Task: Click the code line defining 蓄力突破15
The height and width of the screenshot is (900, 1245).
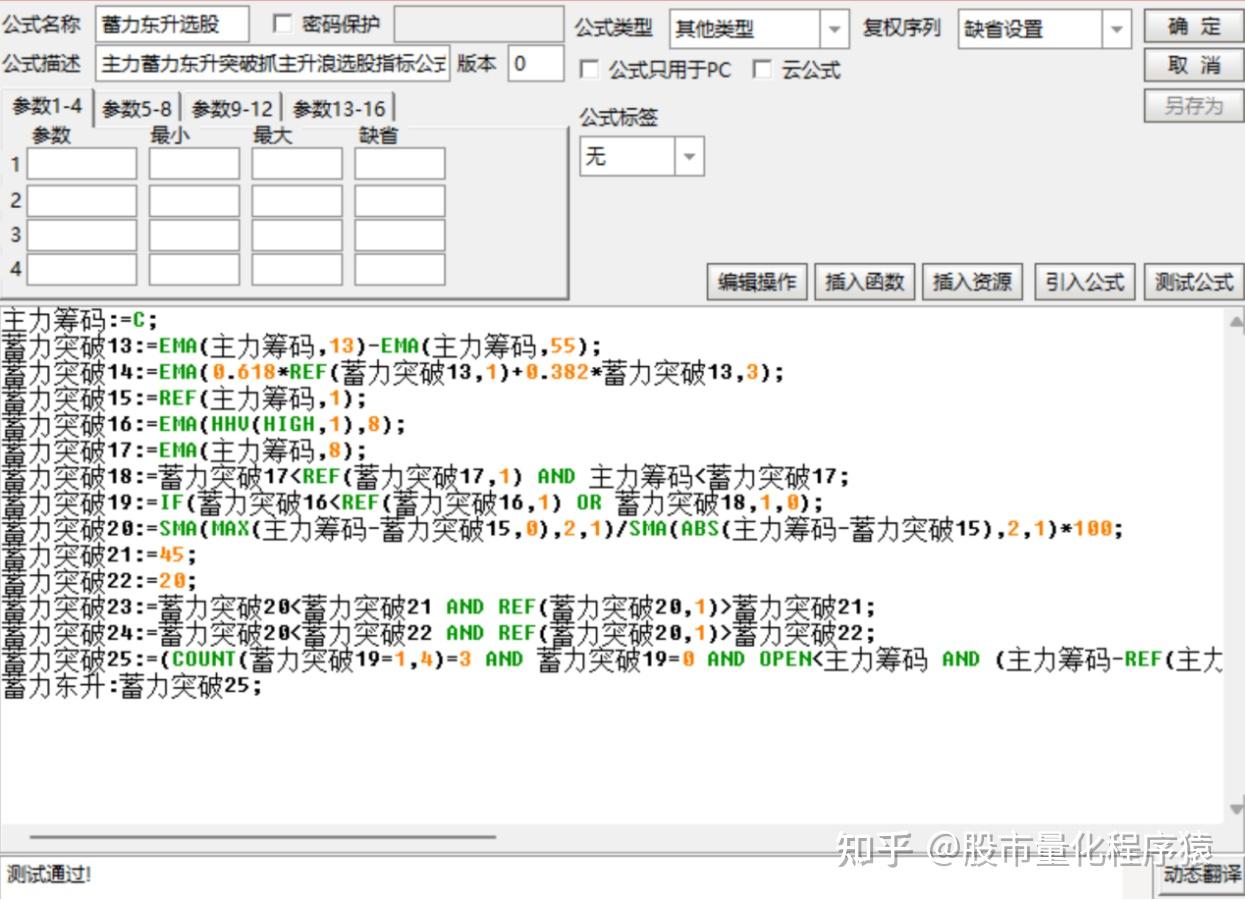Action: click(x=184, y=398)
